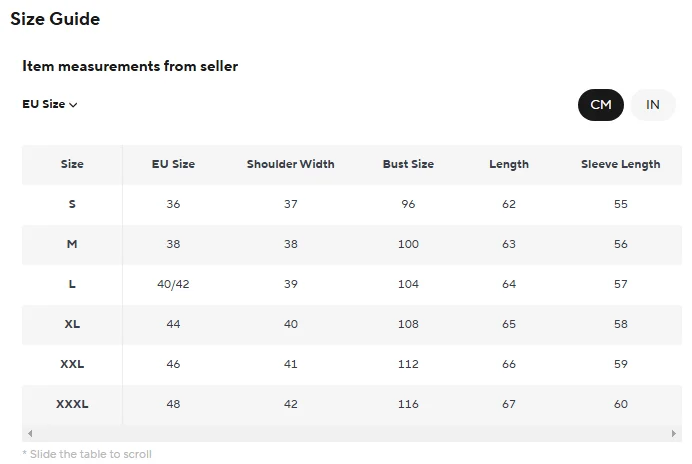This screenshot has height=464, width=692.
Task: Click the left scroll arrow of table
Action: (30, 434)
